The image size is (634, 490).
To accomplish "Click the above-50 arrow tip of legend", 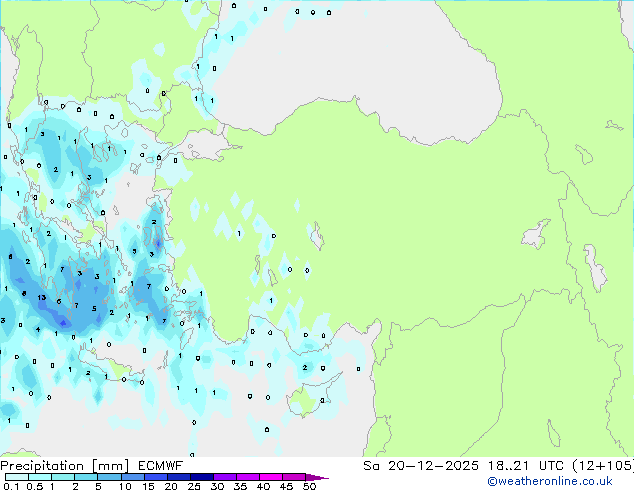I will pos(317,477).
